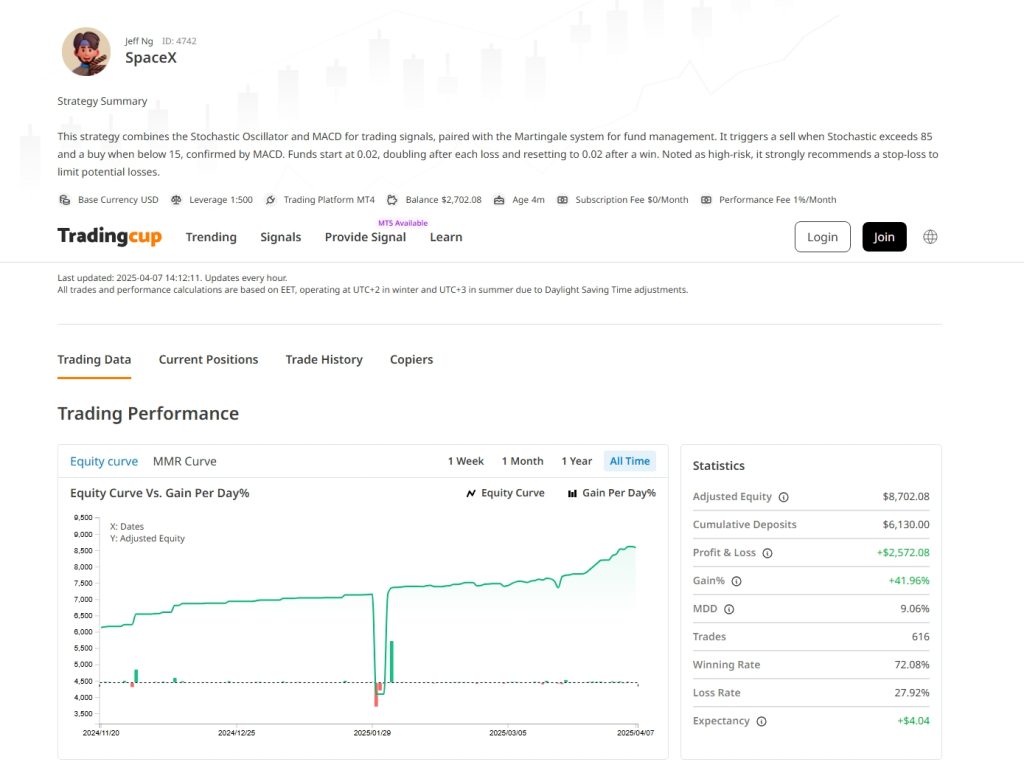Screen dimensions: 1024x776
Task: Click the Expectancy info icon
Action: [761, 721]
